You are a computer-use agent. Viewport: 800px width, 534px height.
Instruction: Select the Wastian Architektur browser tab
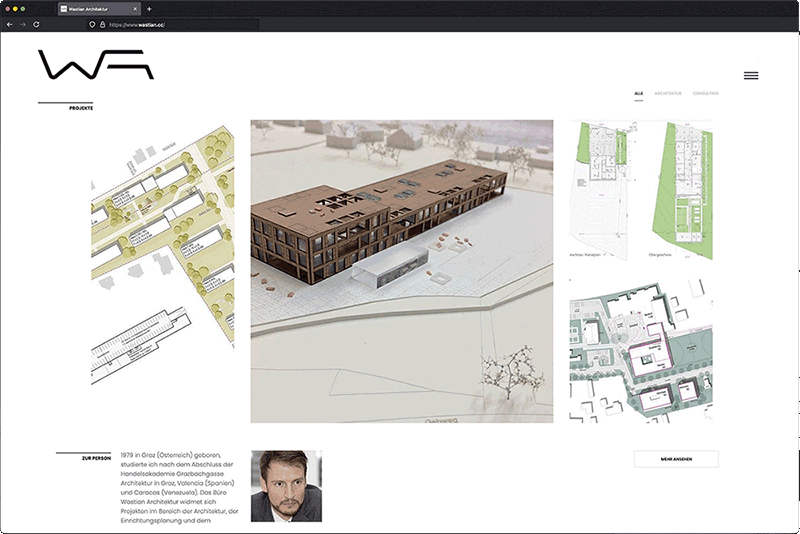click(99, 9)
